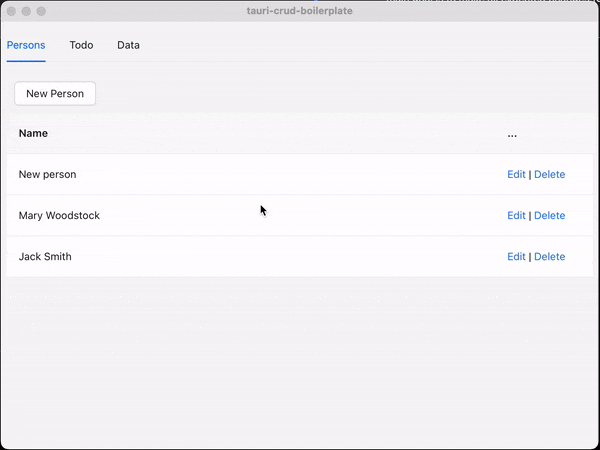Edit Jack Smith's record

click(x=516, y=256)
